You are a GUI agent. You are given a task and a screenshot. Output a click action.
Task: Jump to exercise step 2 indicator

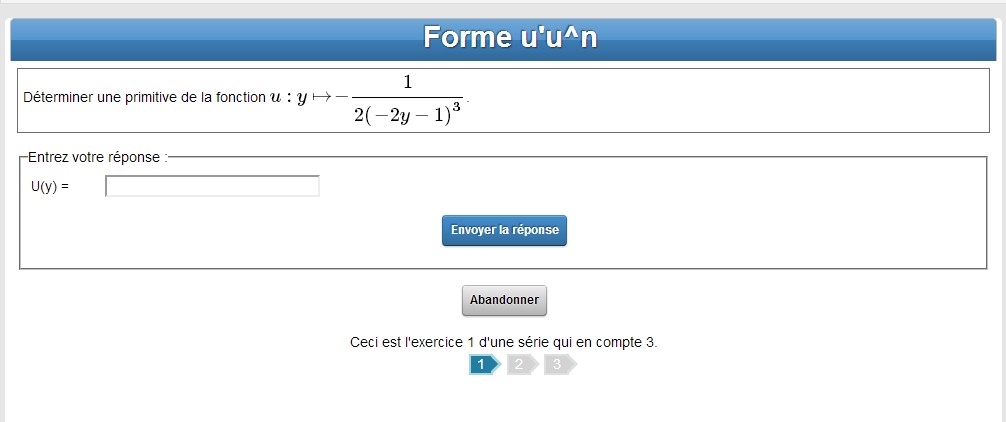(520, 365)
